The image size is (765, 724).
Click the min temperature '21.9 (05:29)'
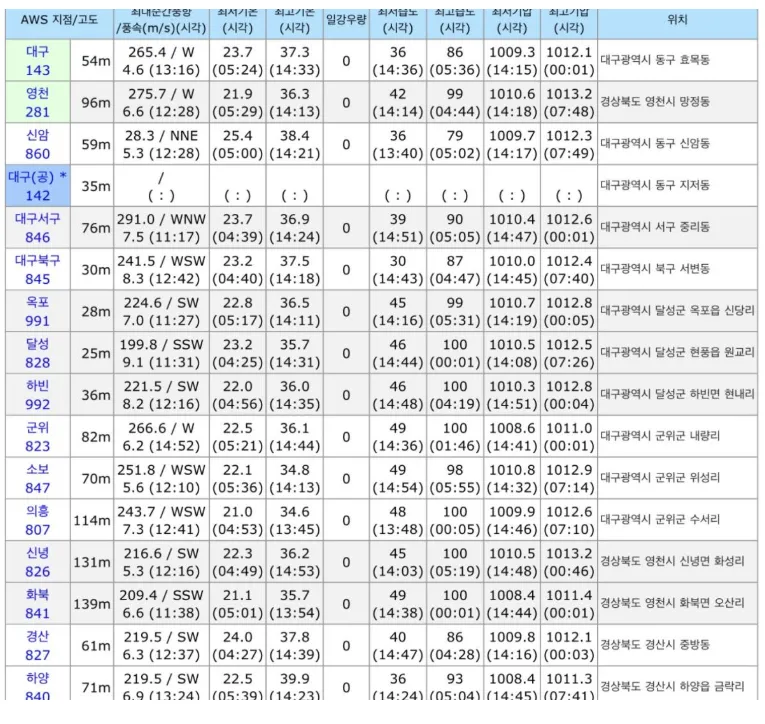pyautogui.click(x=238, y=102)
